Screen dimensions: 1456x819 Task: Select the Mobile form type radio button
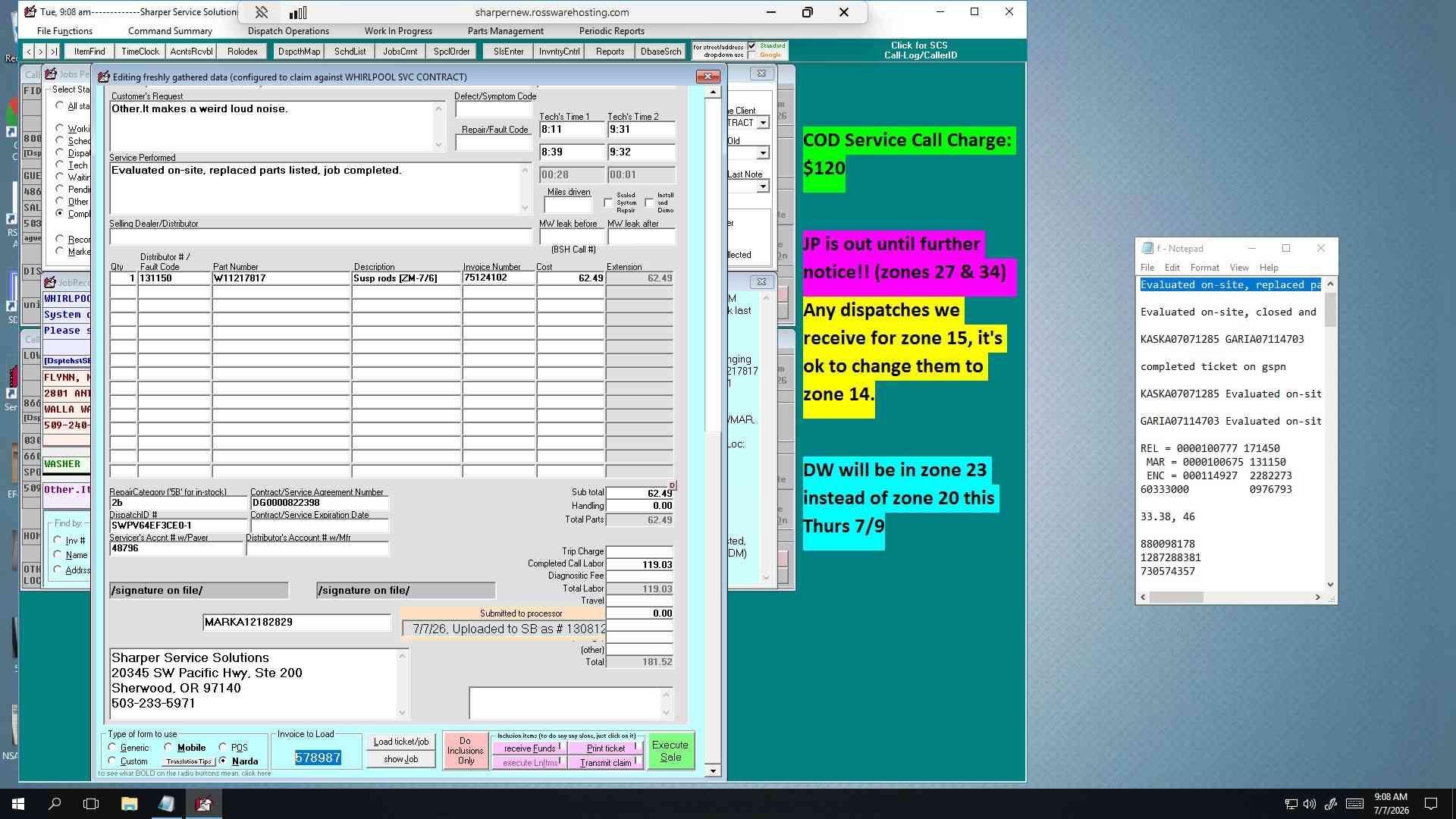click(x=168, y=747)
